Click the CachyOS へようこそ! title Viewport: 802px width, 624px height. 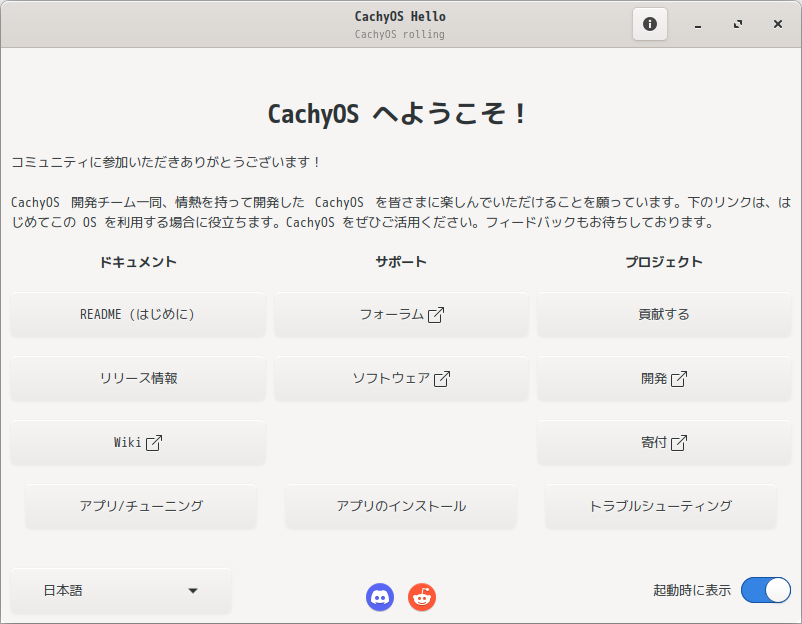398,114
